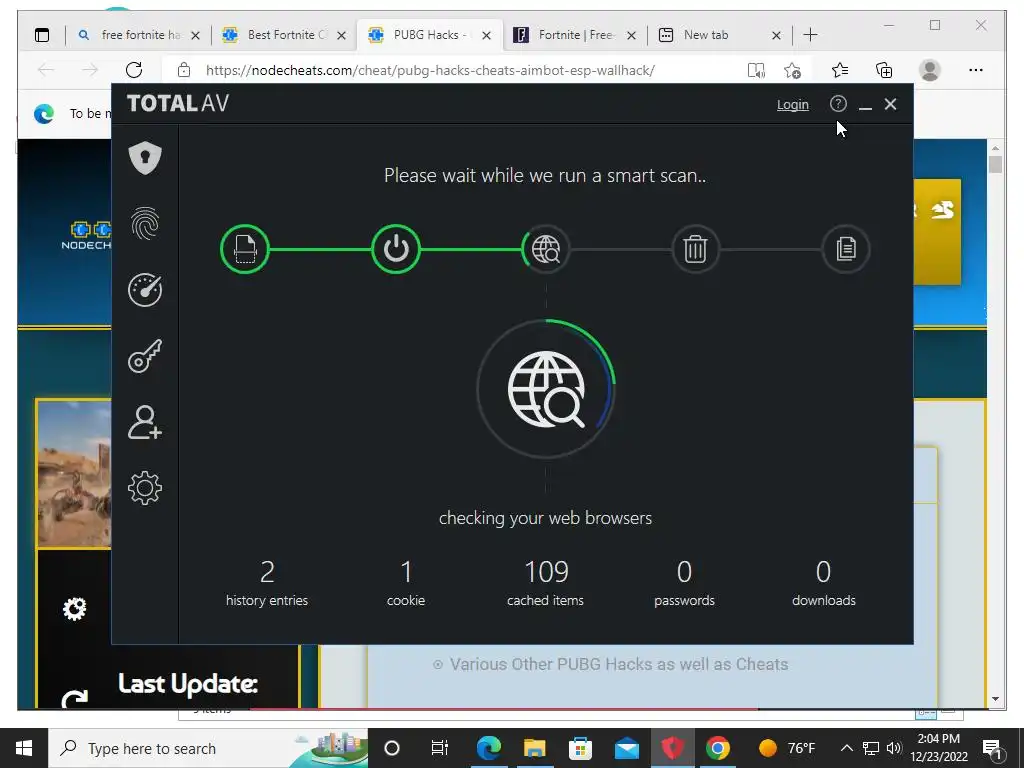1024x768 pixels.
Task: Open Microsoft Store from taskbar
Action: click(x=580, y=748)
